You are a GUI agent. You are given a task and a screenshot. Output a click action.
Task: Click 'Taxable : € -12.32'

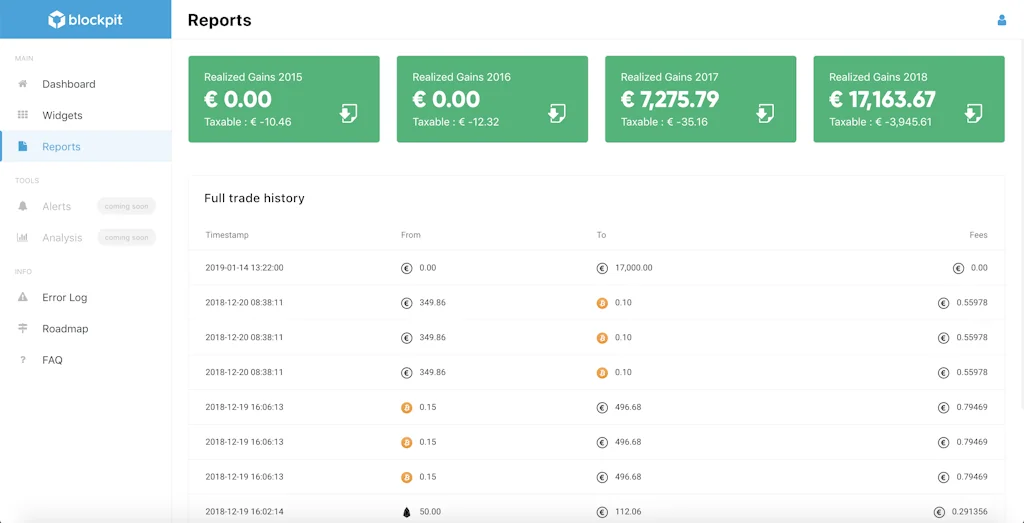[456, 122]
